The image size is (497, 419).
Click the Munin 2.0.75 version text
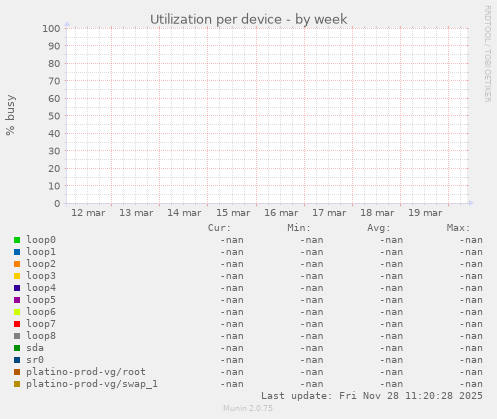point(248,408)
